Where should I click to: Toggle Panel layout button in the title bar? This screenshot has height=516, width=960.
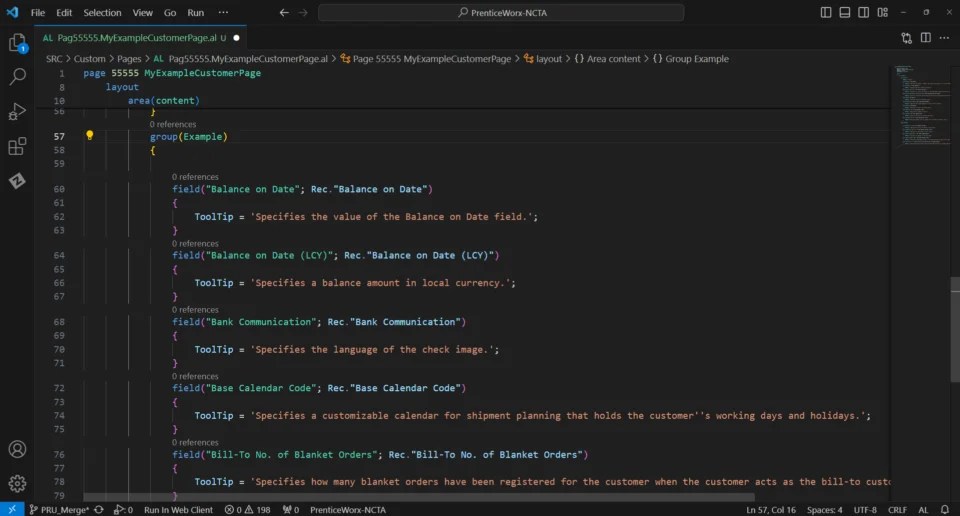point(845,12)
